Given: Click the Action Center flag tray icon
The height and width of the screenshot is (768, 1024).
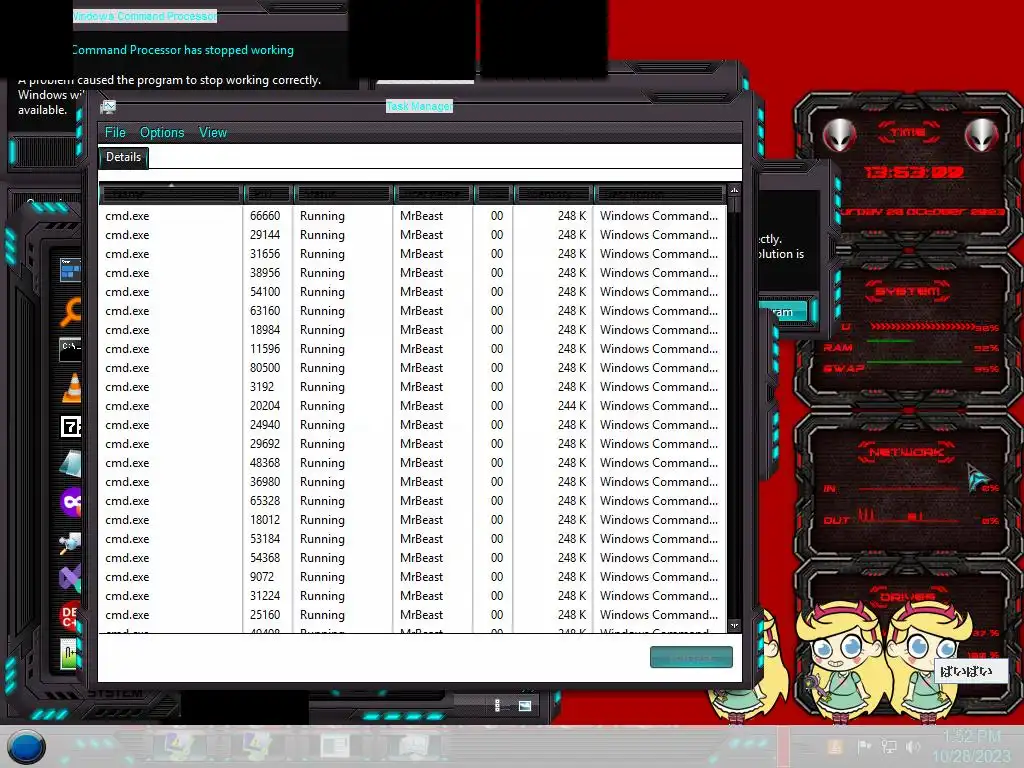Looking at the screenshot, I should pos(864,746).
